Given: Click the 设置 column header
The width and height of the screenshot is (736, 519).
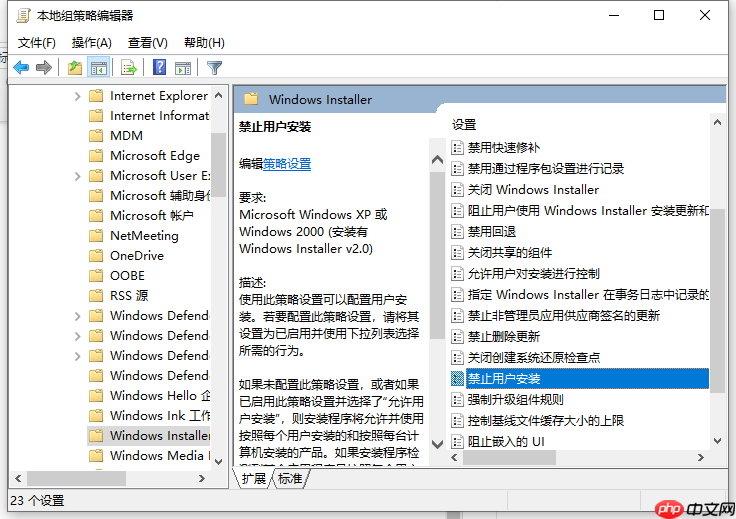Looking at the screenshot, I should 464,125.
